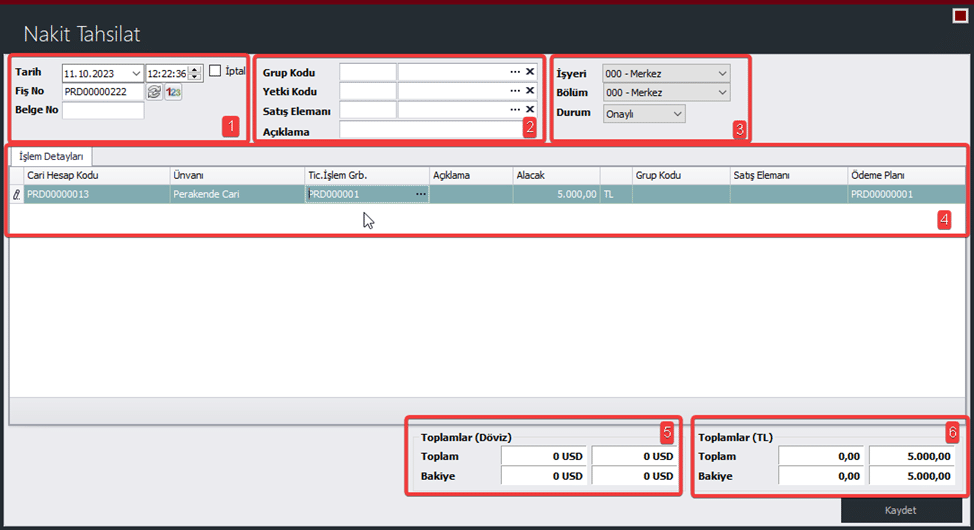The height and width of the screenshot is (530, 974).
Task: Toggle the İptal checkbox
Action: (x=214, y=71)
